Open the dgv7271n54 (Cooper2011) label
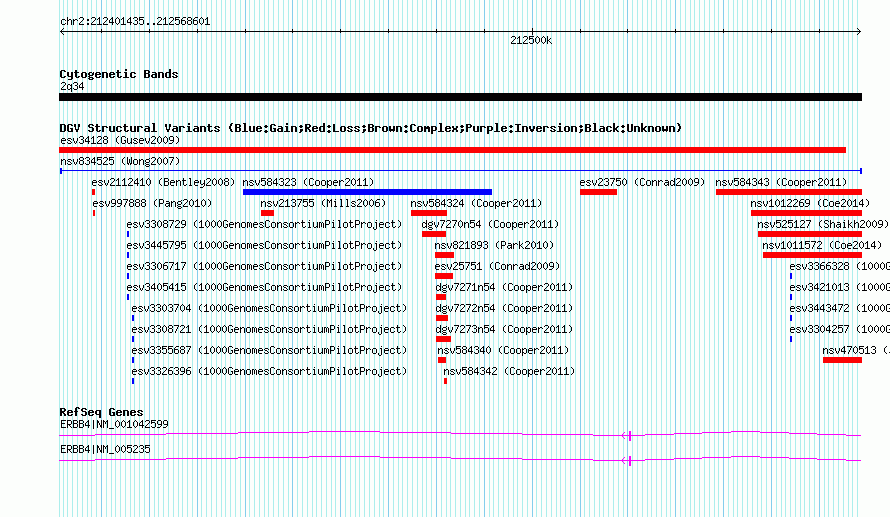The image size is (890, 517). 504,287
